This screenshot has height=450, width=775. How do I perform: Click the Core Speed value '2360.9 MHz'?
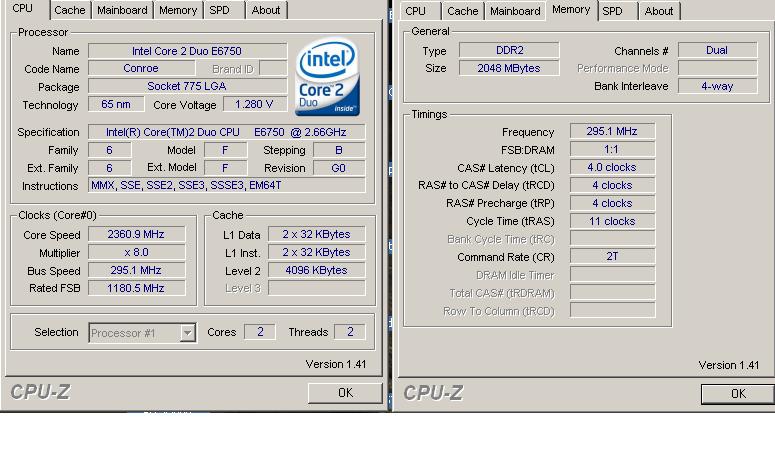[x=136, y=234]
